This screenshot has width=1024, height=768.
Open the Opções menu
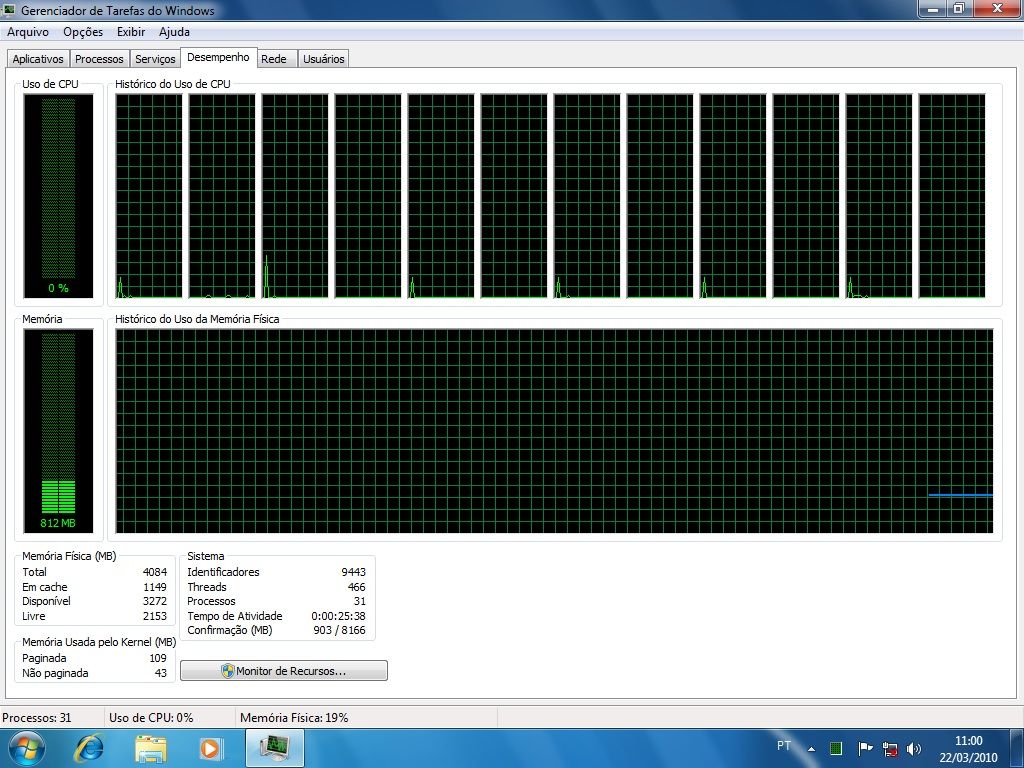83,32
